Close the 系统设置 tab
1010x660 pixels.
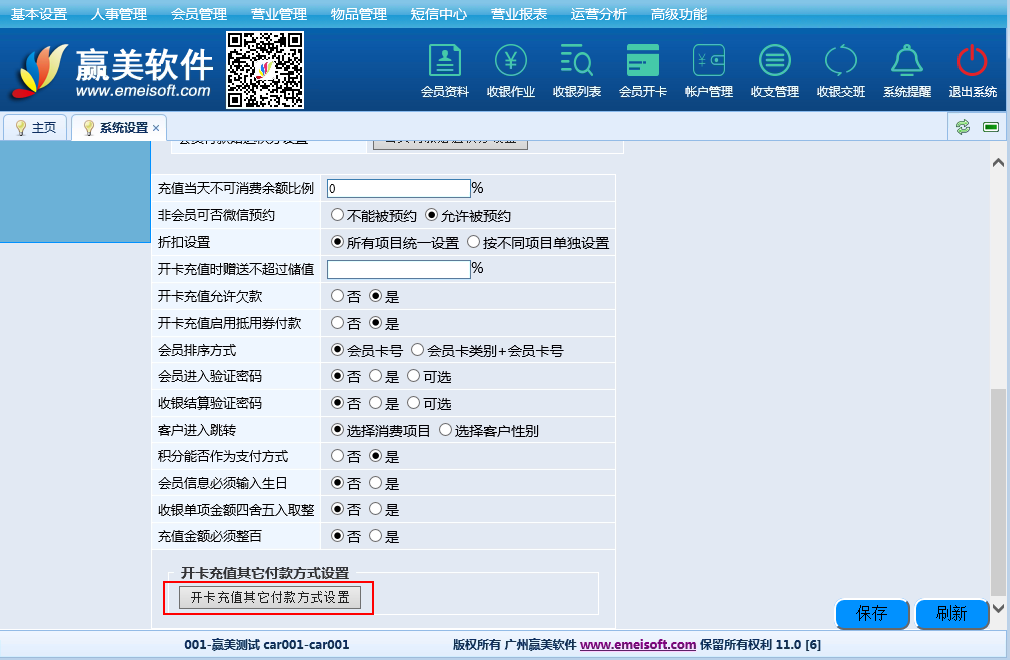coord(156,128)
